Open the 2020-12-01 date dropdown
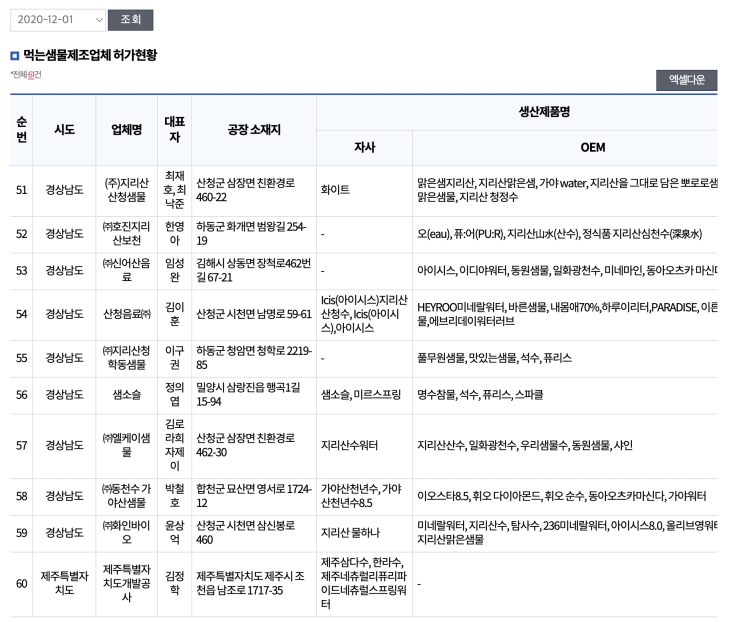743x622 pixels. pos(58,20)
